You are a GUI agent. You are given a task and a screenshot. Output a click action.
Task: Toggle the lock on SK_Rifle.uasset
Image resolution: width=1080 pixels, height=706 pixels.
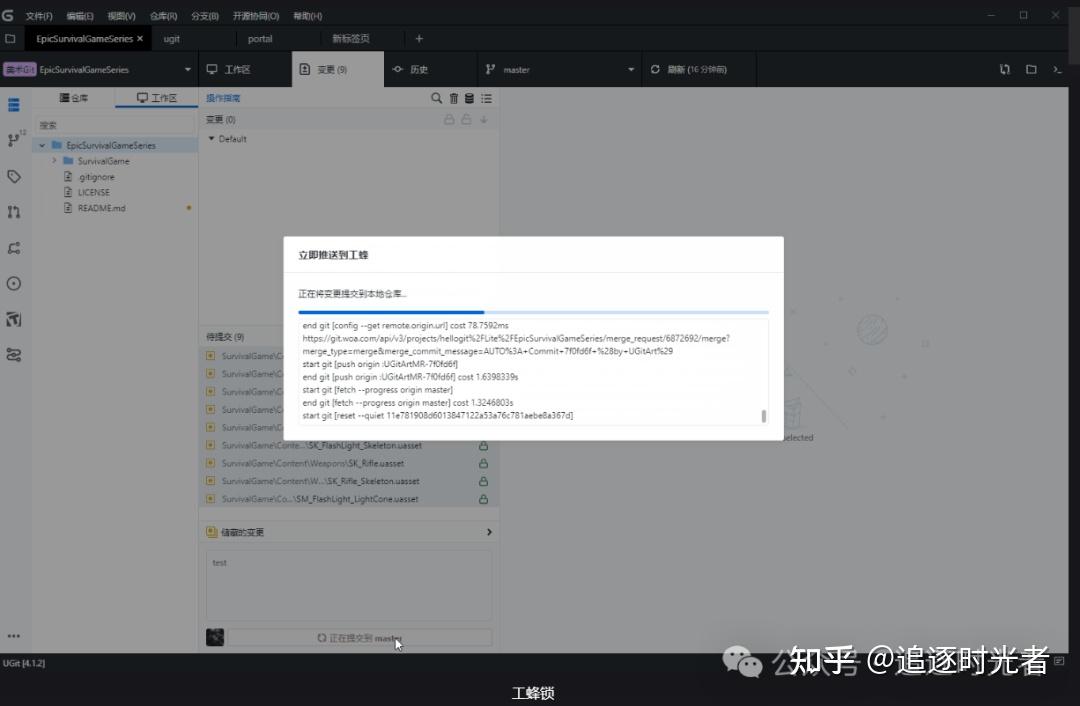[483, 463]
